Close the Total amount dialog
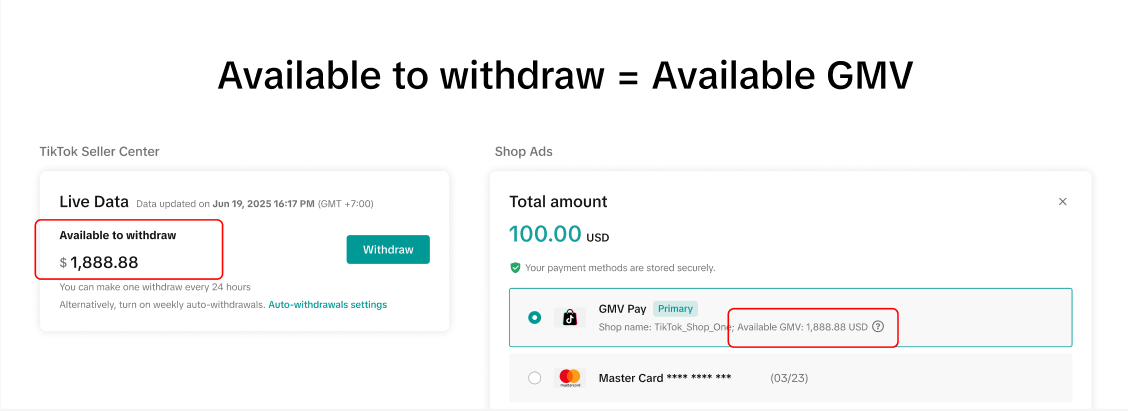The image size is (1128, 411). 1063,202
